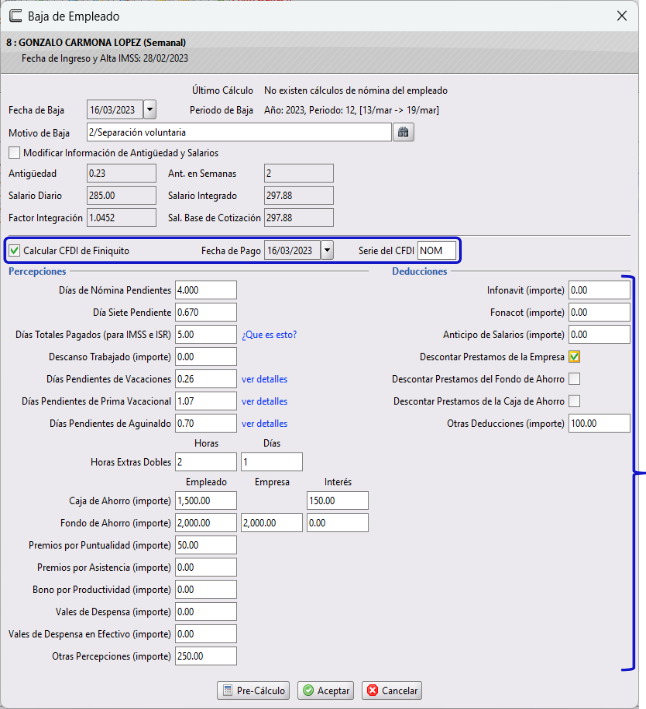The image size is (646, 709).
Task: Click the Bono por Productividad field
Action: 206,590
